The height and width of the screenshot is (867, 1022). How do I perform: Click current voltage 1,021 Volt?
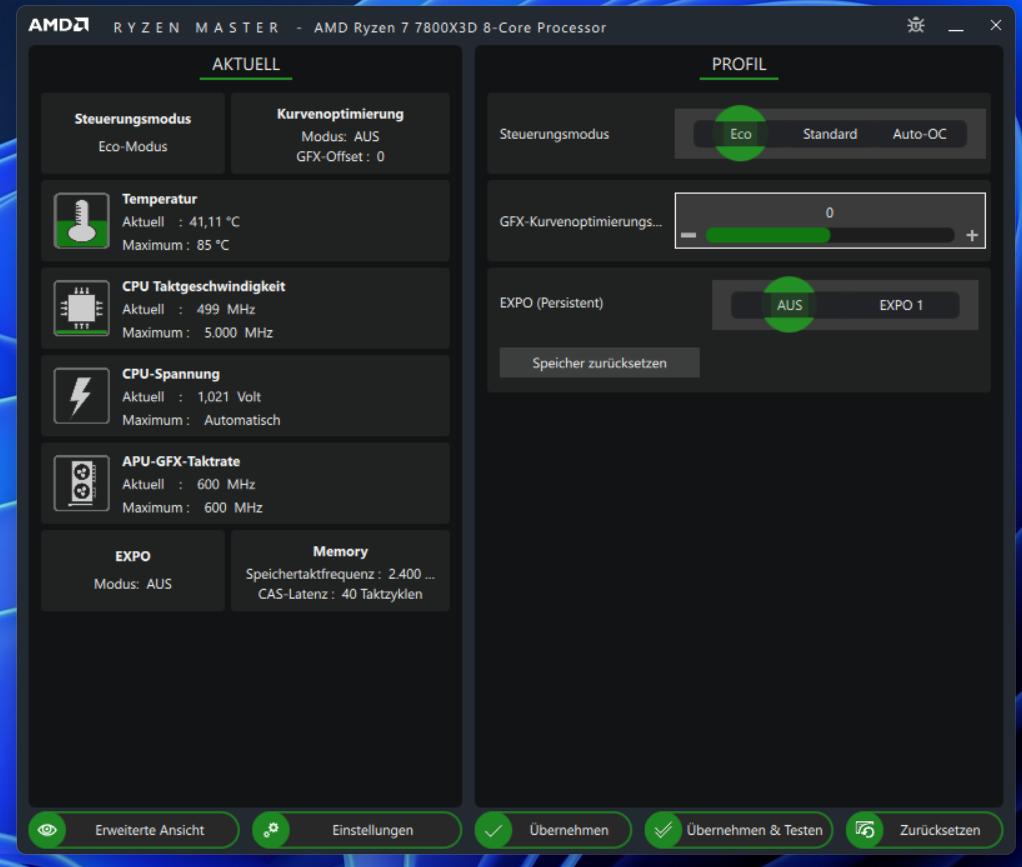point(229,396)
